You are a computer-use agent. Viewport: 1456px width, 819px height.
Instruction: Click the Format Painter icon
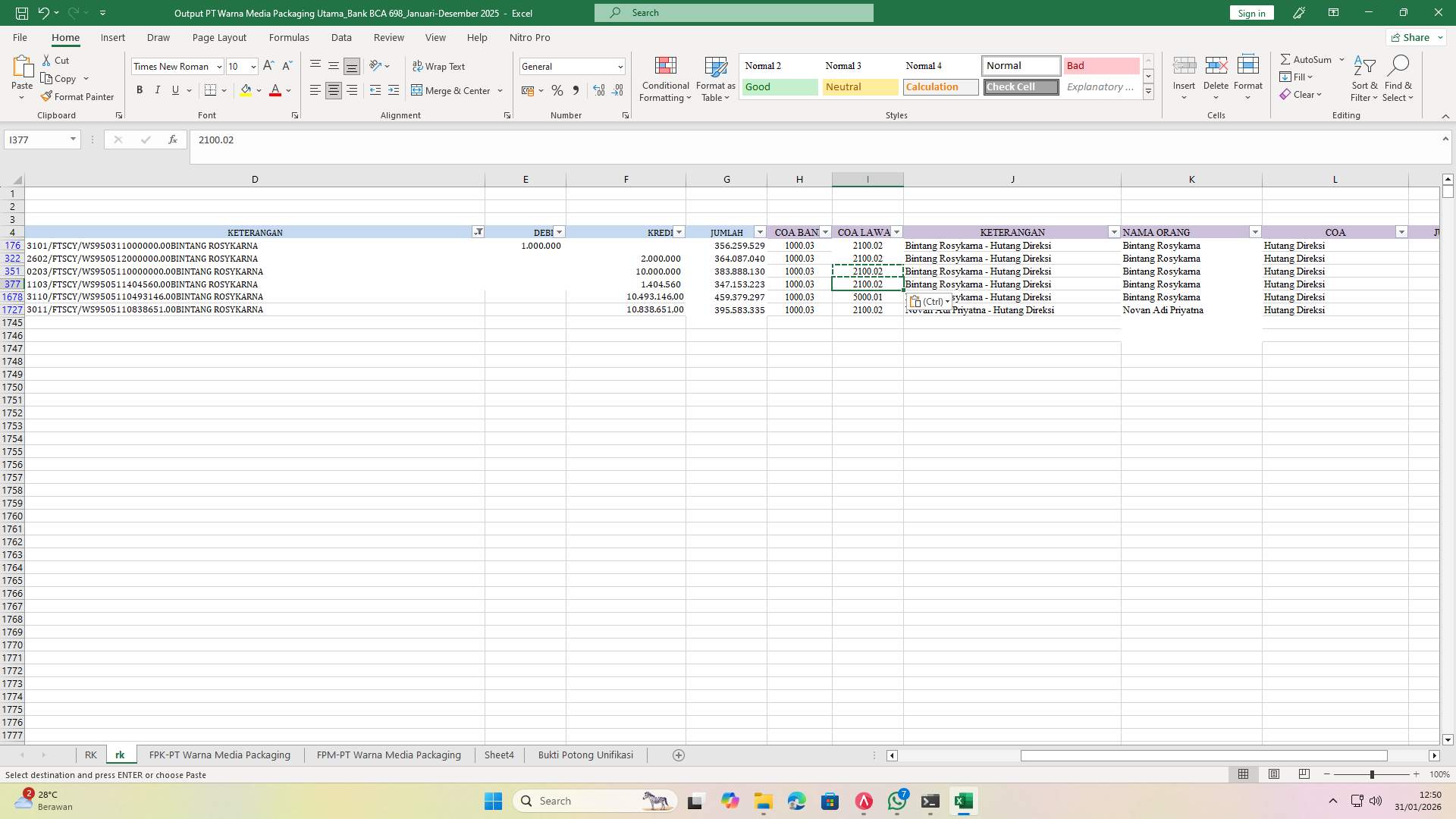click(47, 97)
